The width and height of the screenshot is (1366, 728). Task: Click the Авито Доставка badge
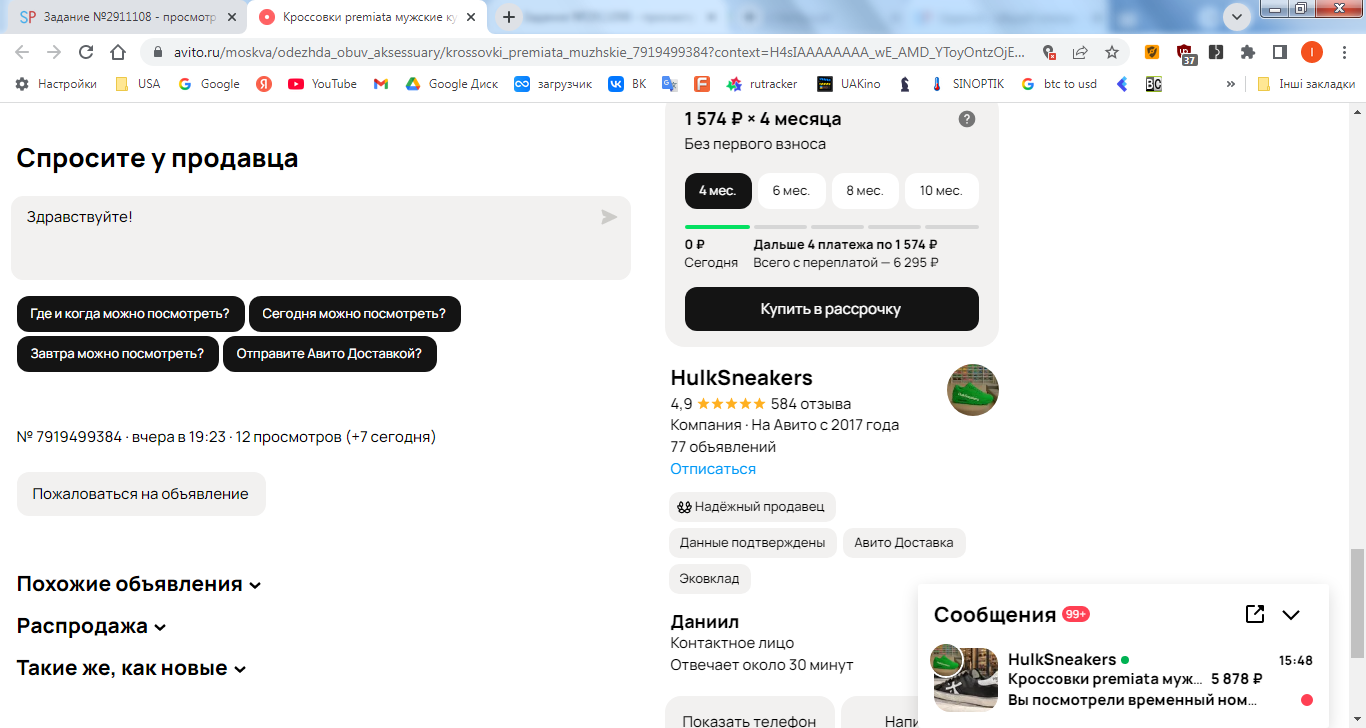pos(904,543)
